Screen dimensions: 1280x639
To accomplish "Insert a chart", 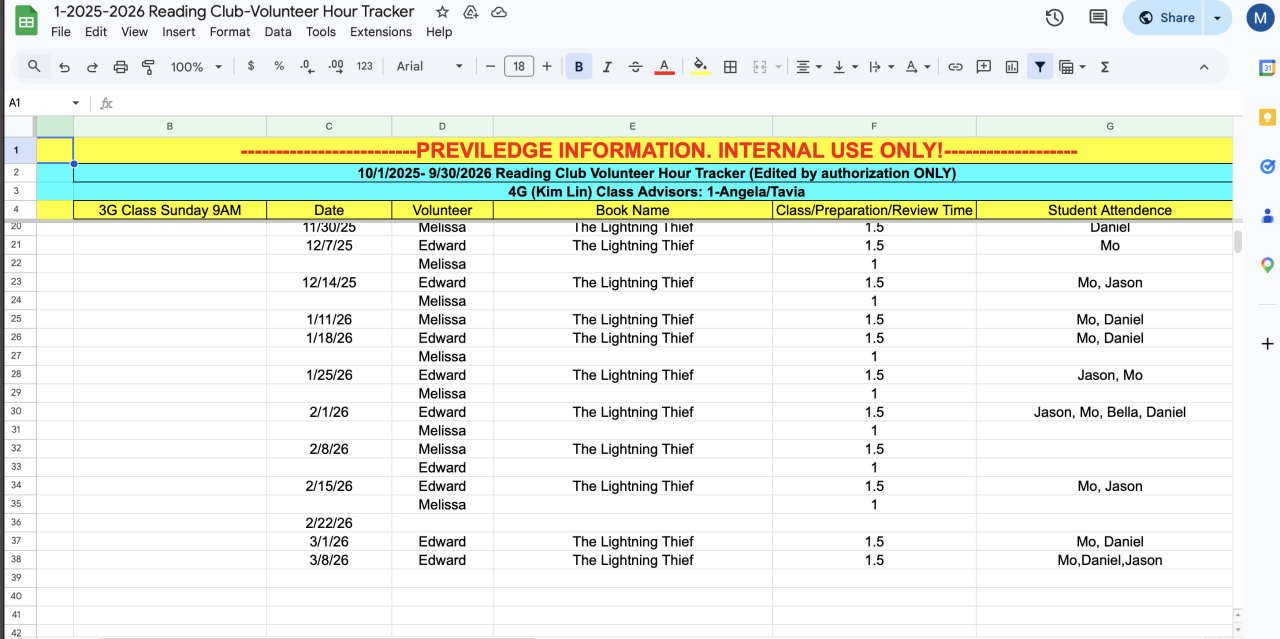I will pyautogui.click(x=1012, y=67).
